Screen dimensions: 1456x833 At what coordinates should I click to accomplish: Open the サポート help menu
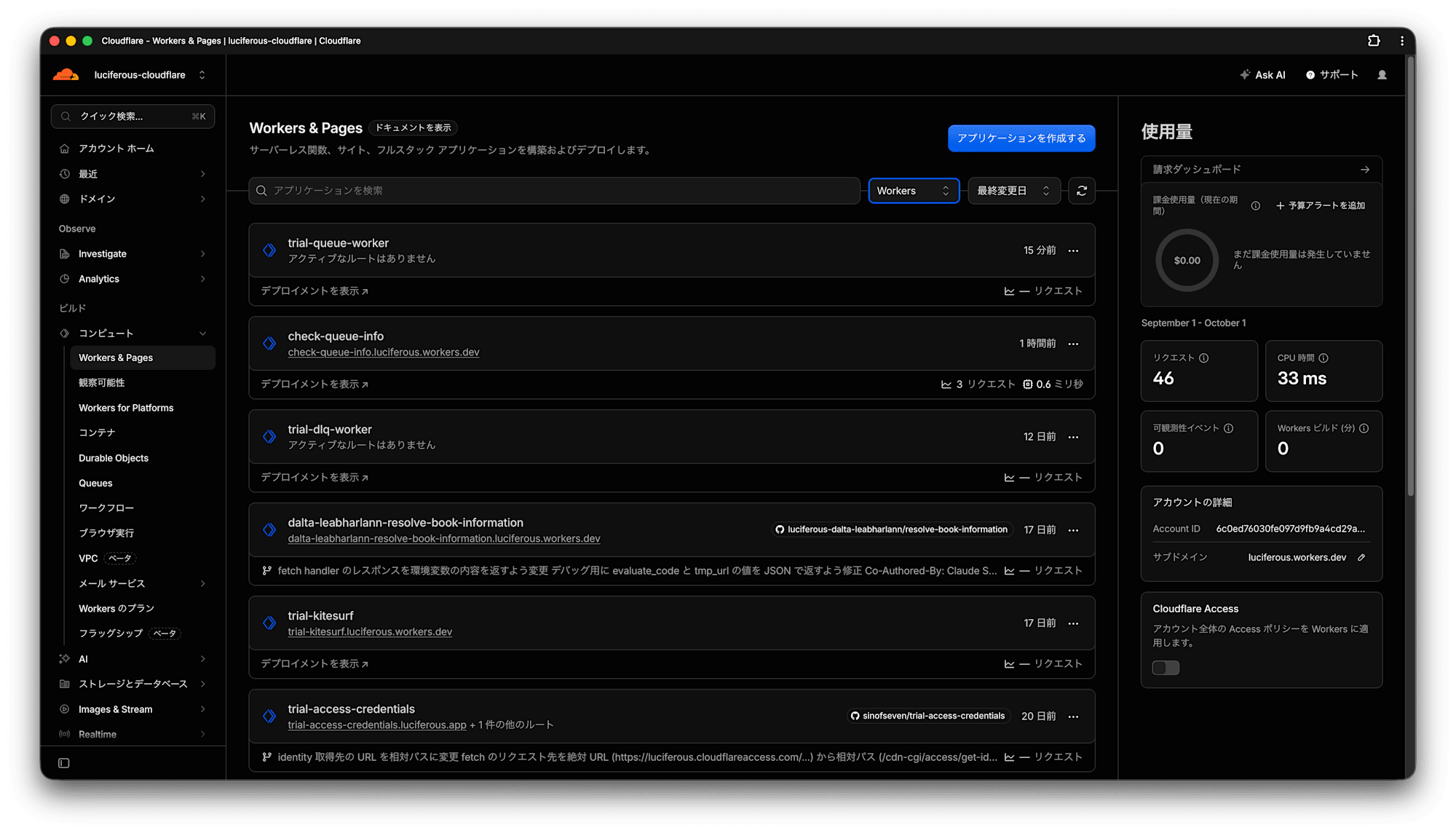[1332, 75]
